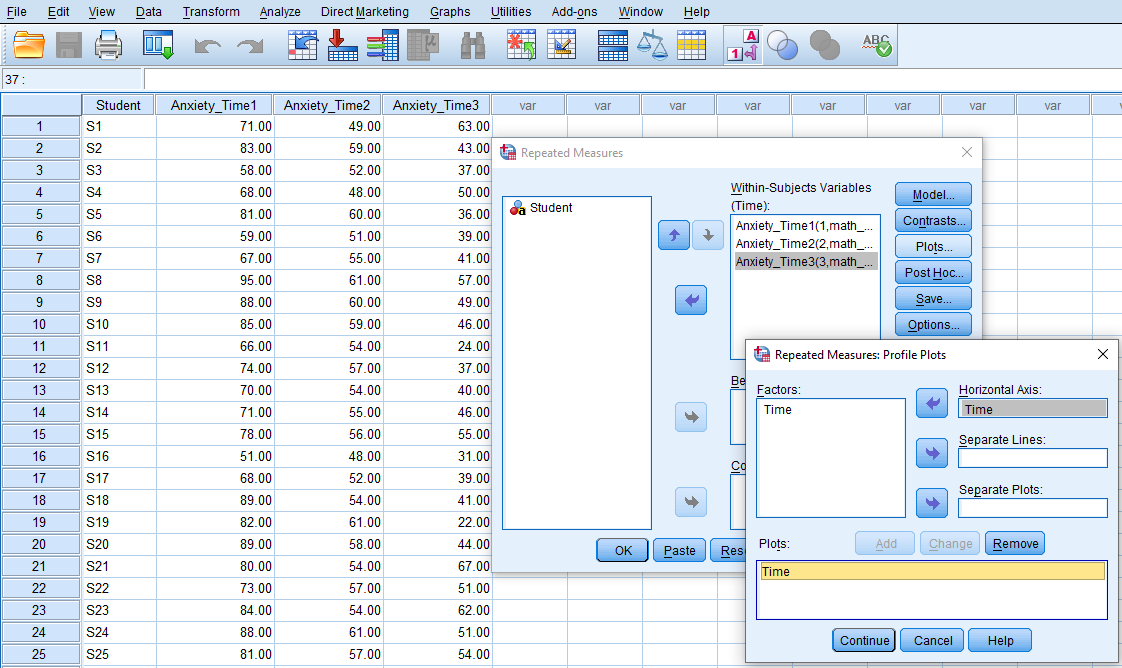This screenshot has width=1122, height=668.
Task: Click the Find binoculars icon
Action: (x=473, y=45)
